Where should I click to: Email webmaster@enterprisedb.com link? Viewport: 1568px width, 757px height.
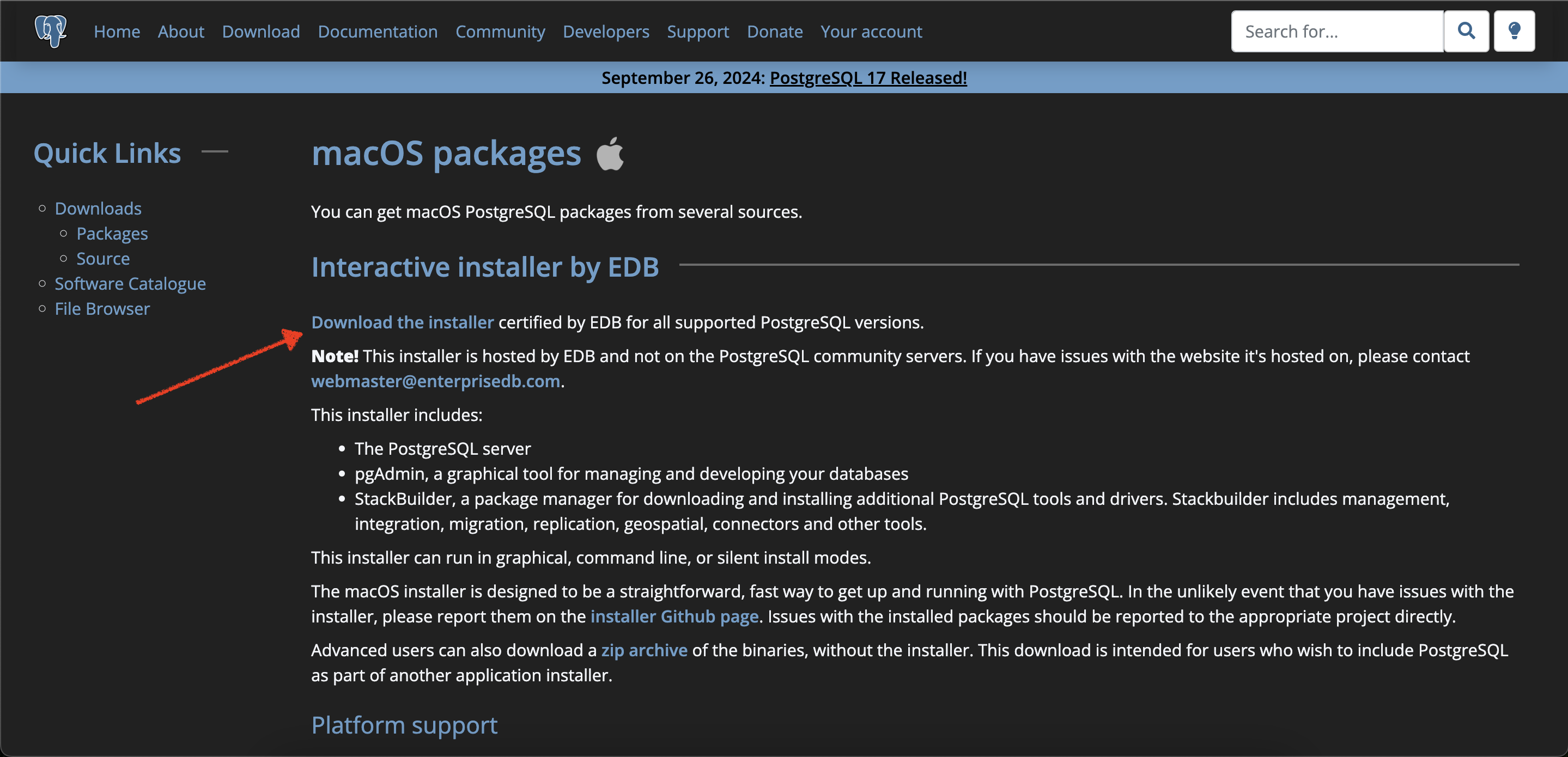[x=435, y=381]
